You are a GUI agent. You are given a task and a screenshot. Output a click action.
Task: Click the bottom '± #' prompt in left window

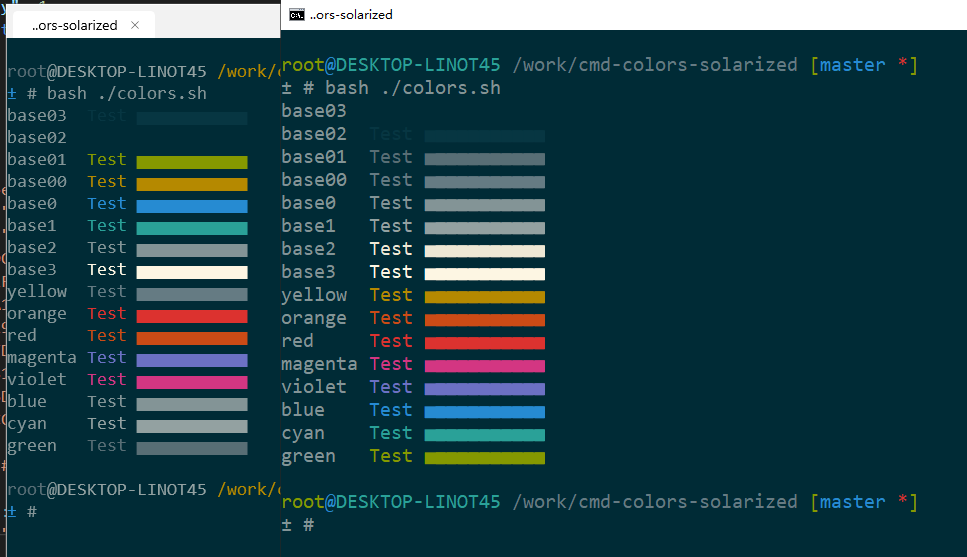22,512
